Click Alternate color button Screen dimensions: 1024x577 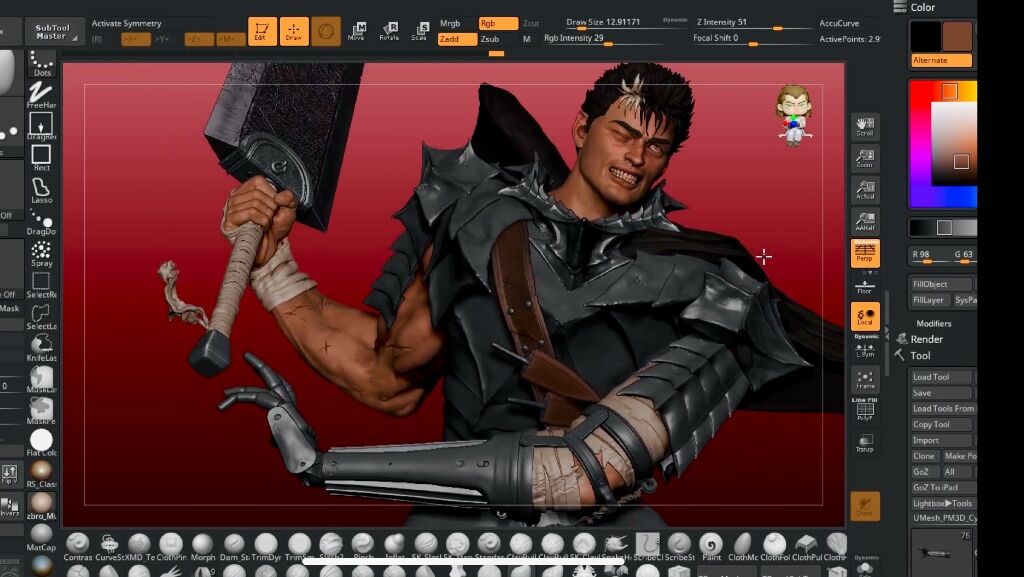(x=941, y=60)
